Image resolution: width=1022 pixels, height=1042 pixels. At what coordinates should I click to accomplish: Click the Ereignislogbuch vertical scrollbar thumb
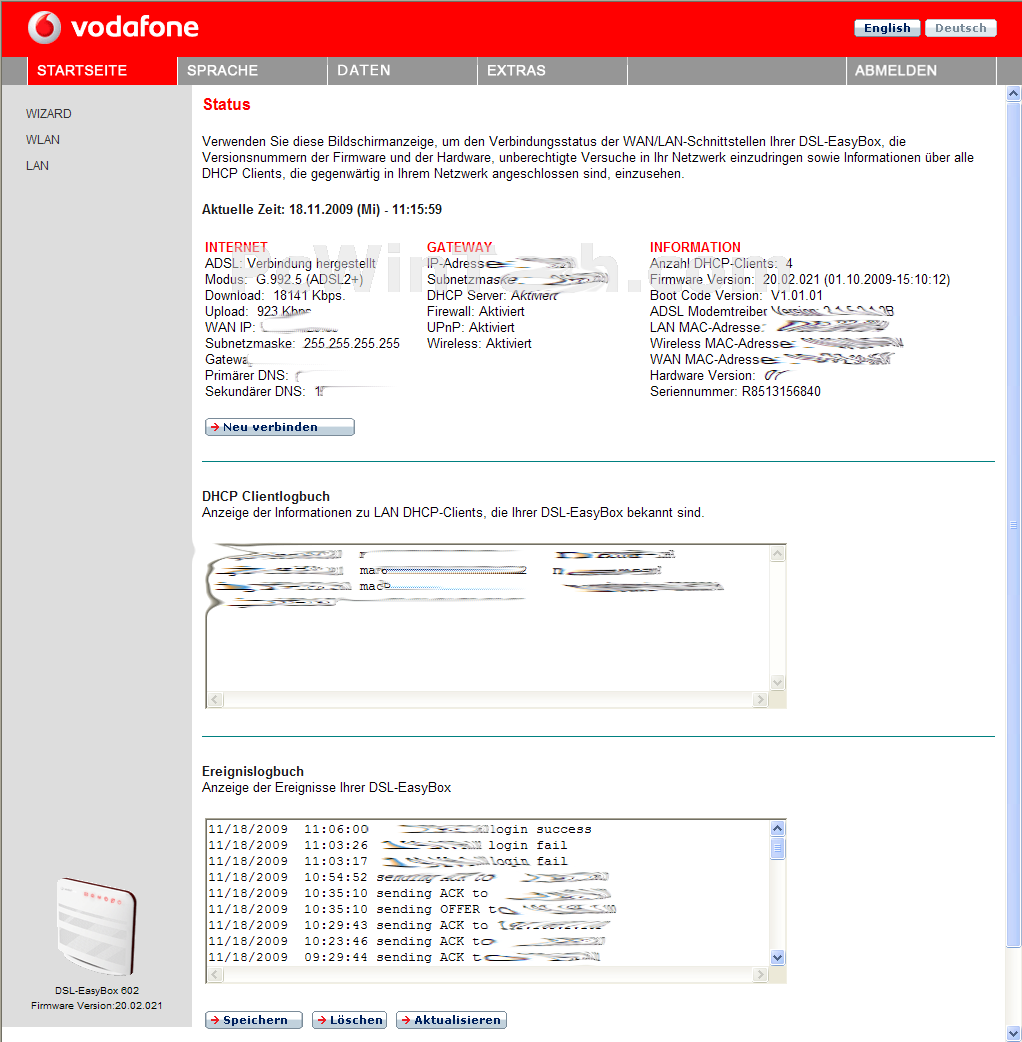click(777, 849)
